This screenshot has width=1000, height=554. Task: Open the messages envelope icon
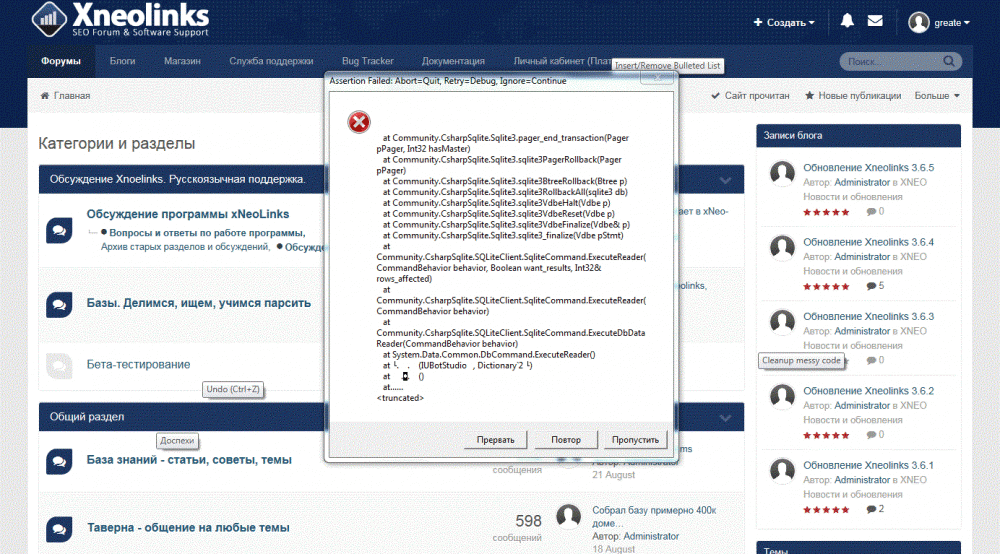tap(875, 21)
